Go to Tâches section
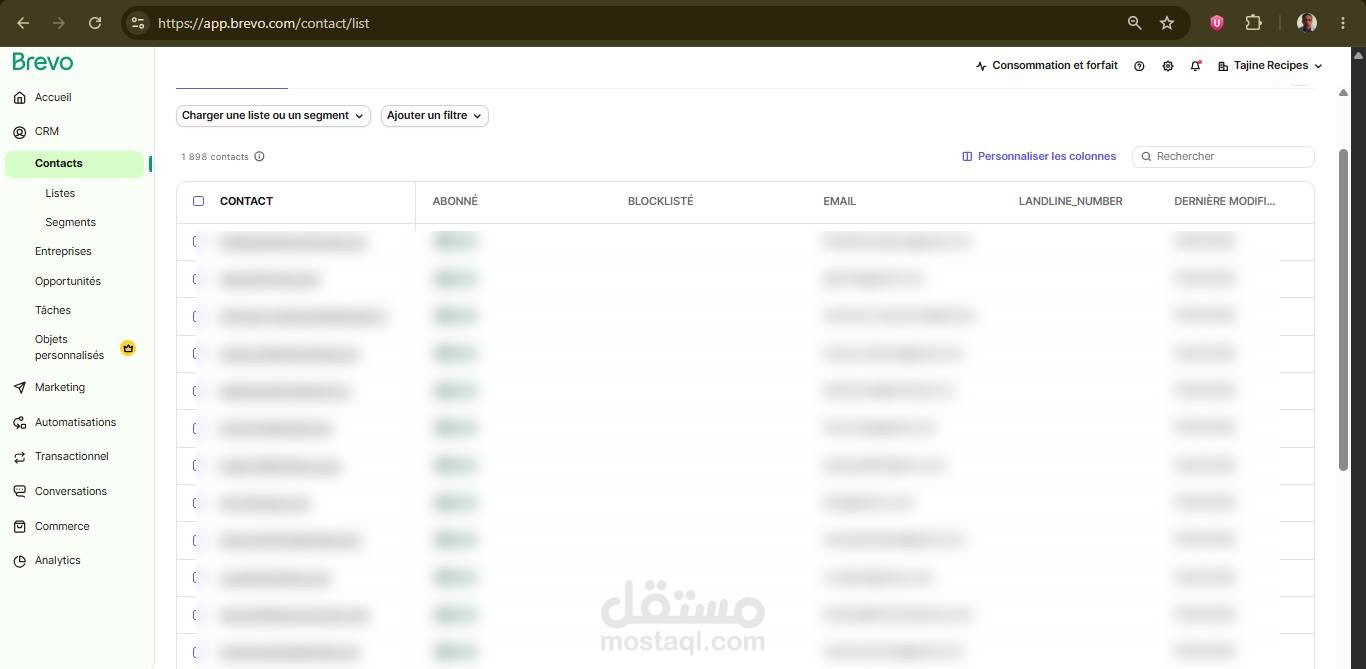Screen dimensions: 1366x669 [53, 310]
